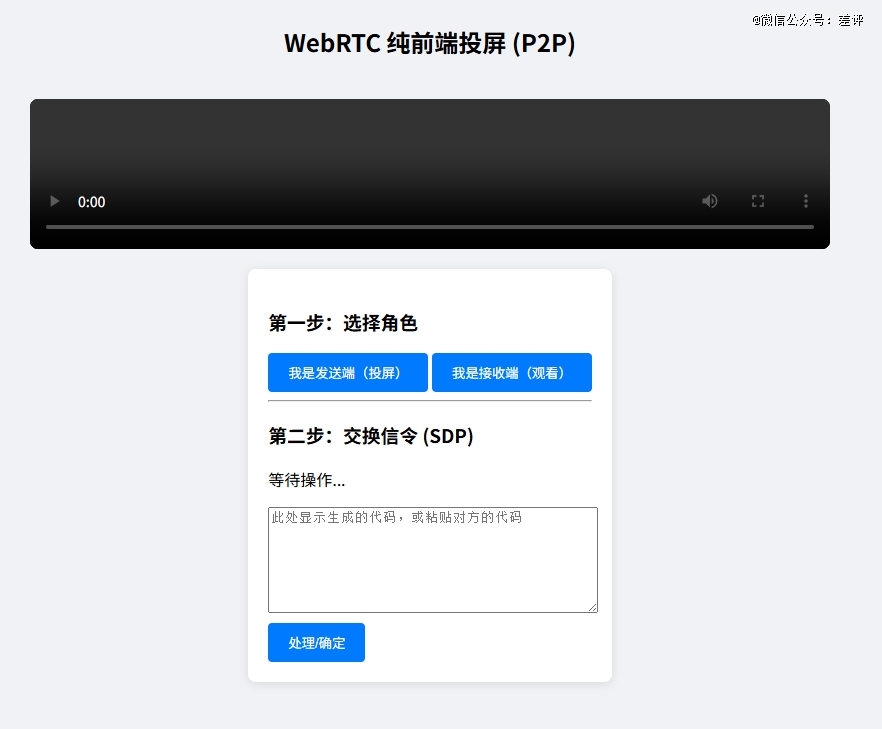Viewport: 882px width, 729px height.
Task: Click the 处理/确定 button
Action: [316, 643]
